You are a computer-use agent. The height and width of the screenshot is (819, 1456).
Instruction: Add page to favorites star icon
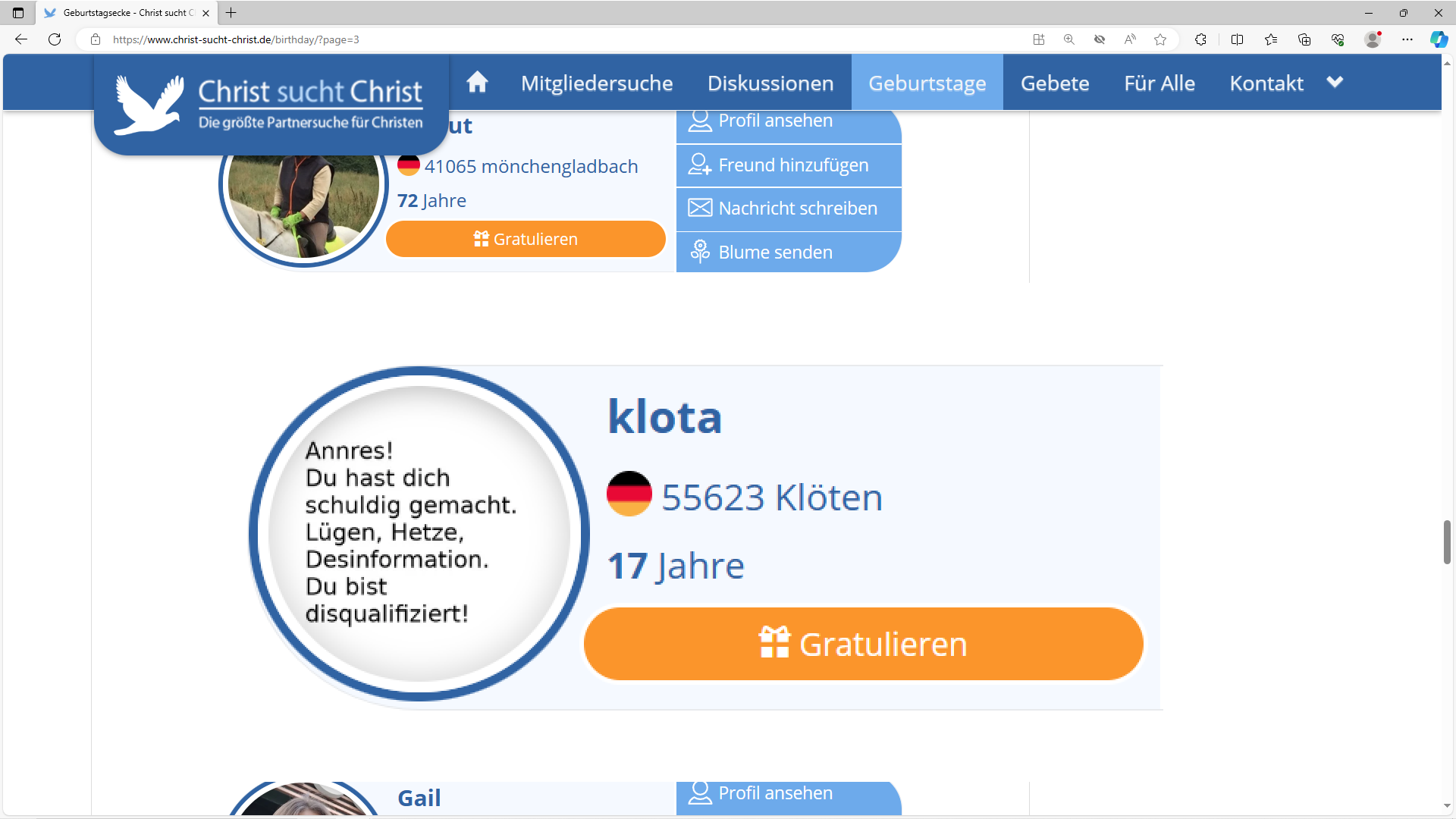point(1160,39)
